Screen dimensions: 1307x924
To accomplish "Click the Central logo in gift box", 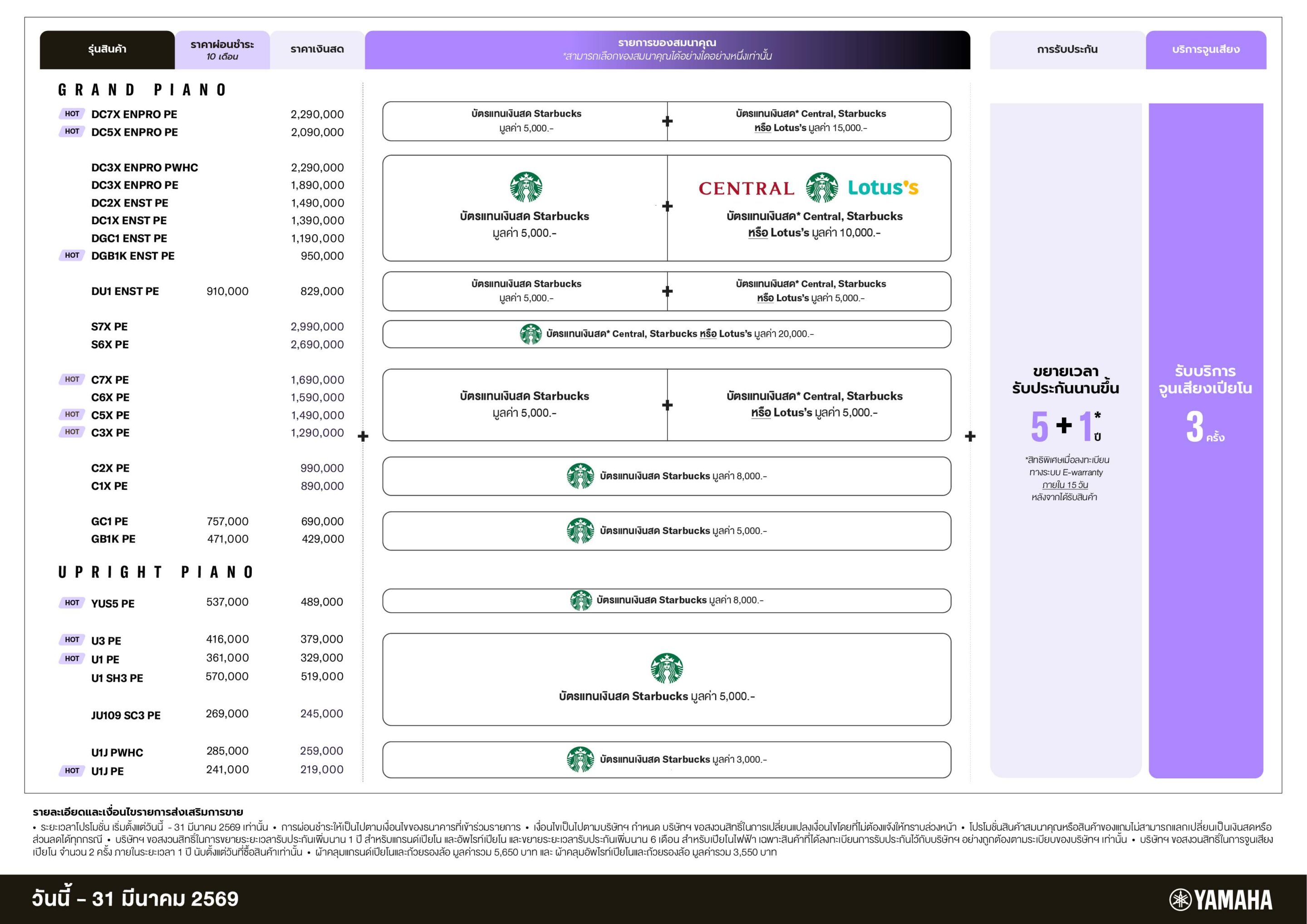I will [746, 188].
